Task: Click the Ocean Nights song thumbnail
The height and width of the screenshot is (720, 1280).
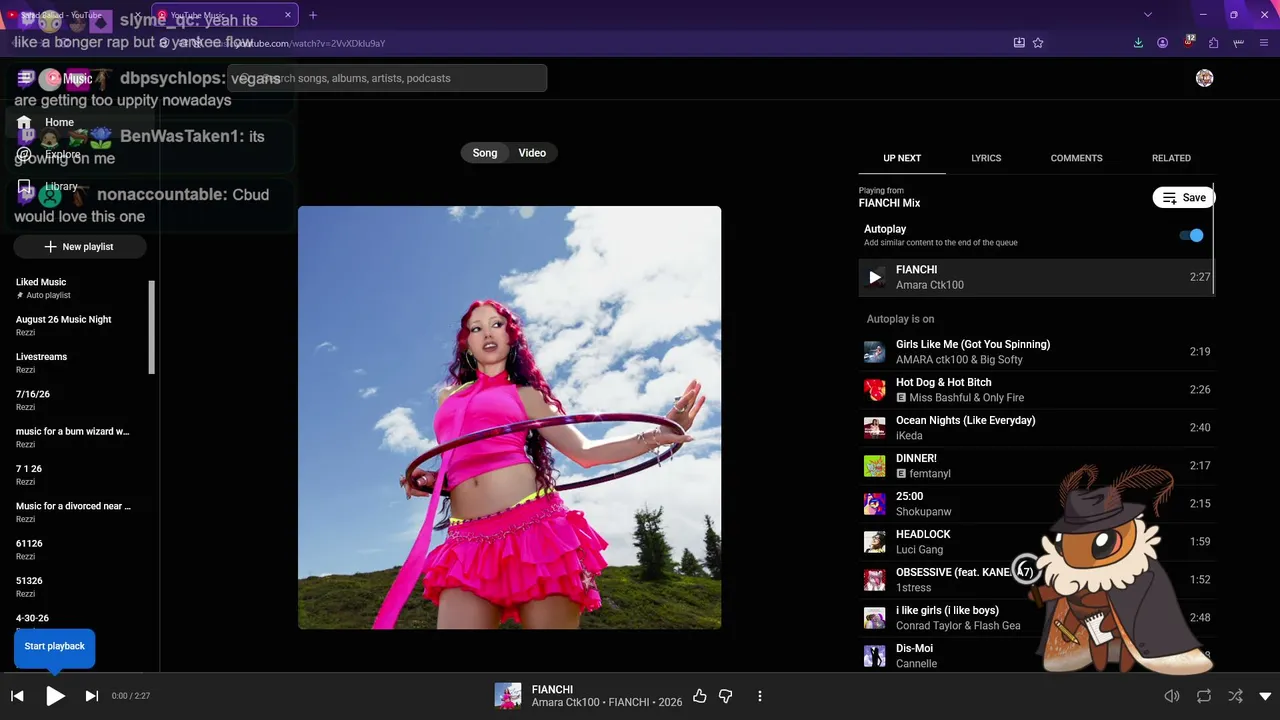Action: pyautogui.click(x=875, y=428)
